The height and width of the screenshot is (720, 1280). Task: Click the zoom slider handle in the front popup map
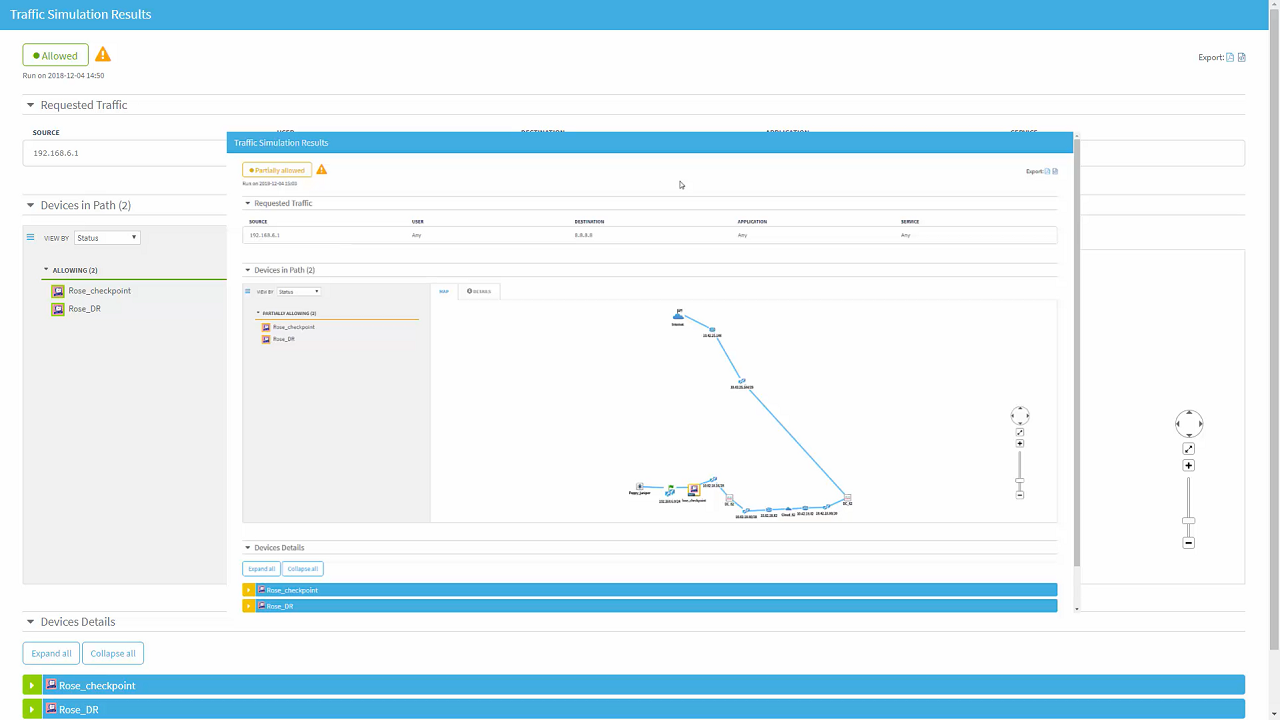pos(1020,481)
